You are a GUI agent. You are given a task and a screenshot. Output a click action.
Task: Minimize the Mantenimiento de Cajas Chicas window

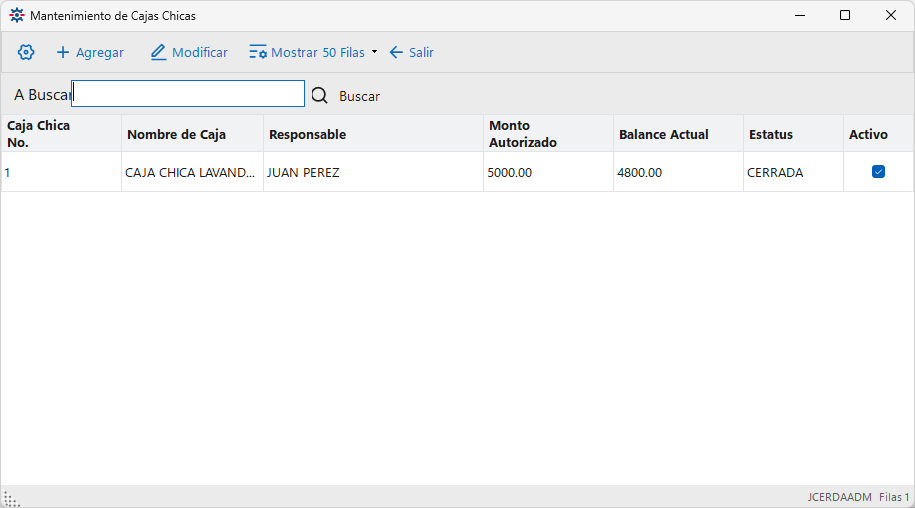(x=800, y=16)
